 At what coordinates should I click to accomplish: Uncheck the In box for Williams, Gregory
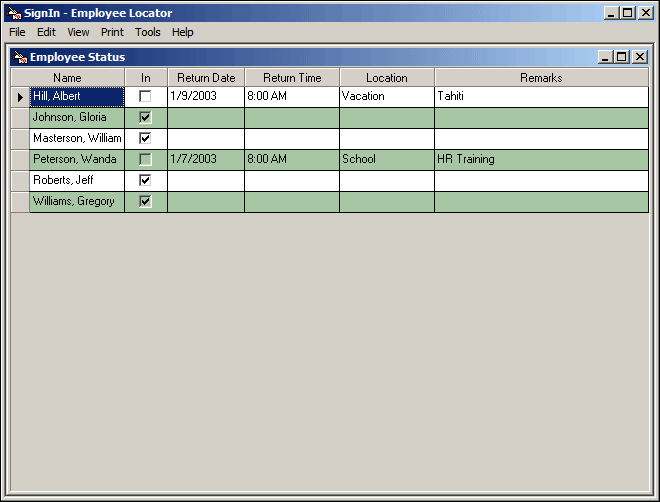click(x=145, y=202)
